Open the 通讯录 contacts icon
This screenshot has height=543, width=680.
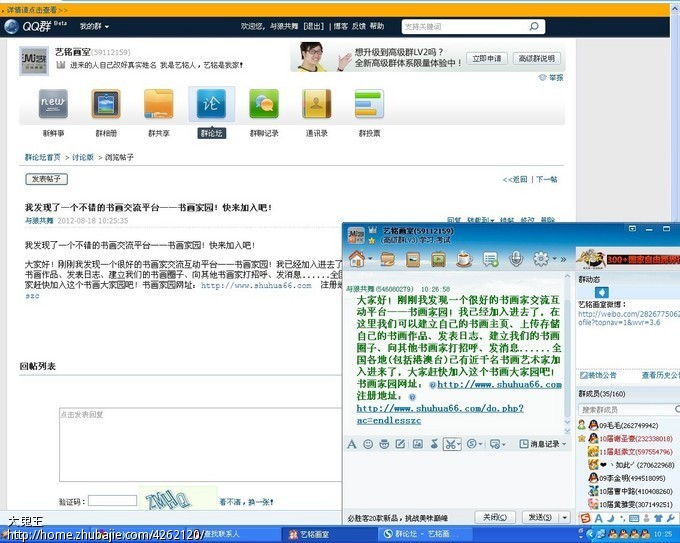(317, 104)
